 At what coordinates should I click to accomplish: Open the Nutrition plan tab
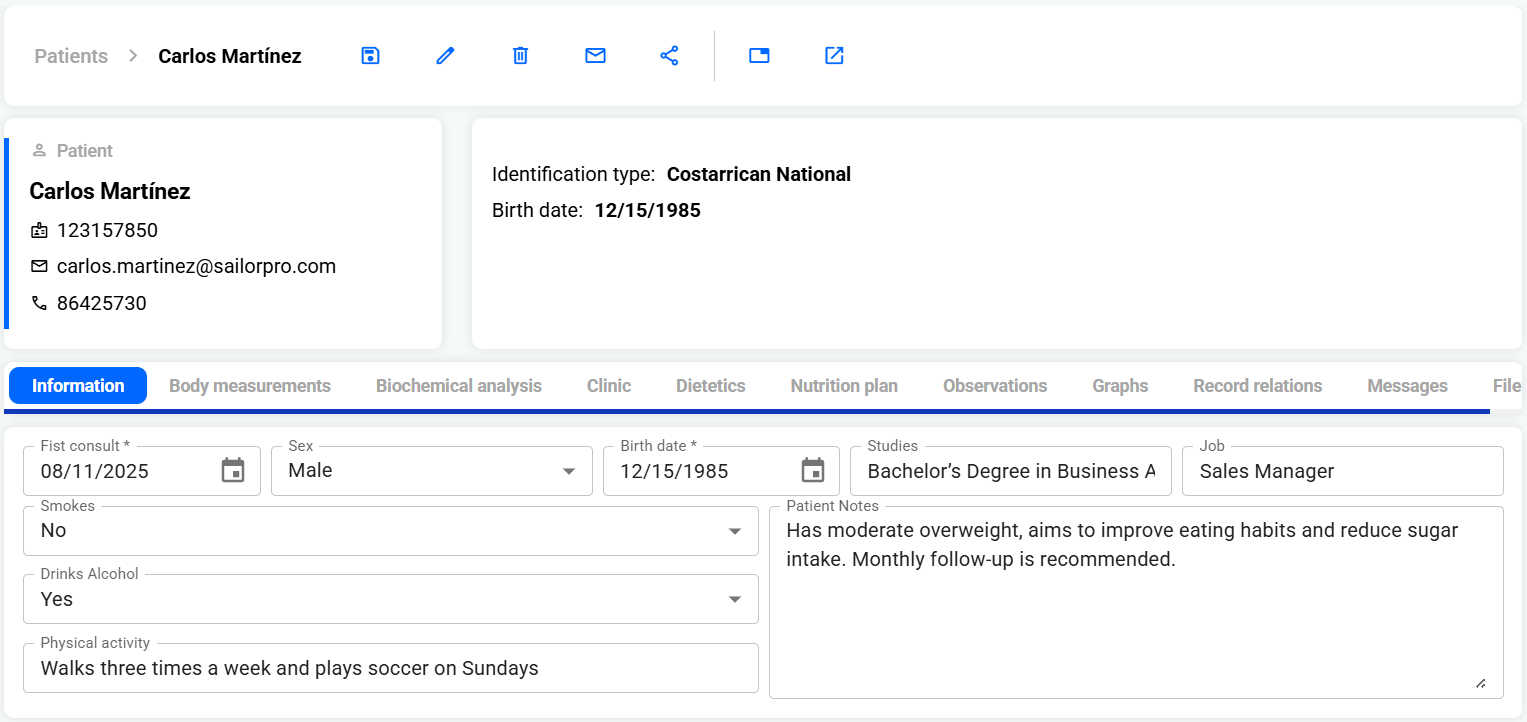844,386
